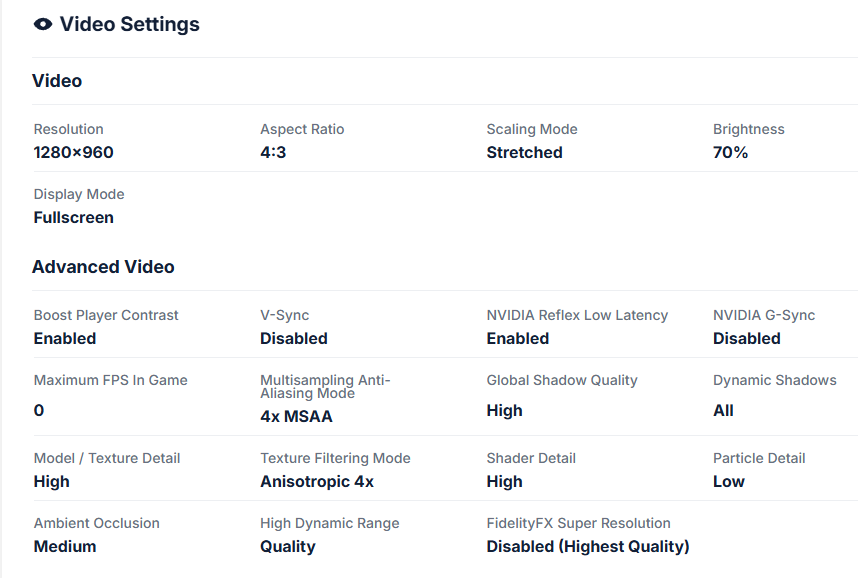Screen dimensions: 858x578
Task: Click the V-Sync Disabled value
Action: (x=293, y=339)
